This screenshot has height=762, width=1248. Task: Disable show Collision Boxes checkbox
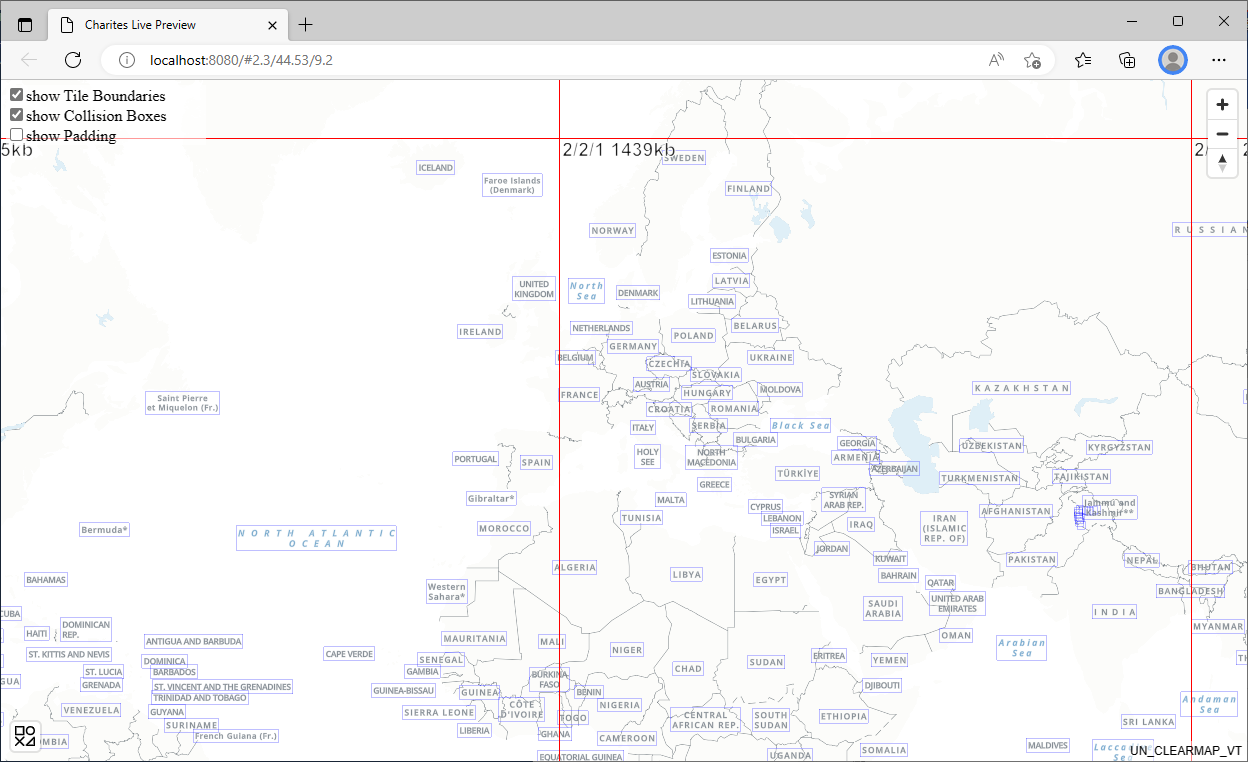coord(17,115)
